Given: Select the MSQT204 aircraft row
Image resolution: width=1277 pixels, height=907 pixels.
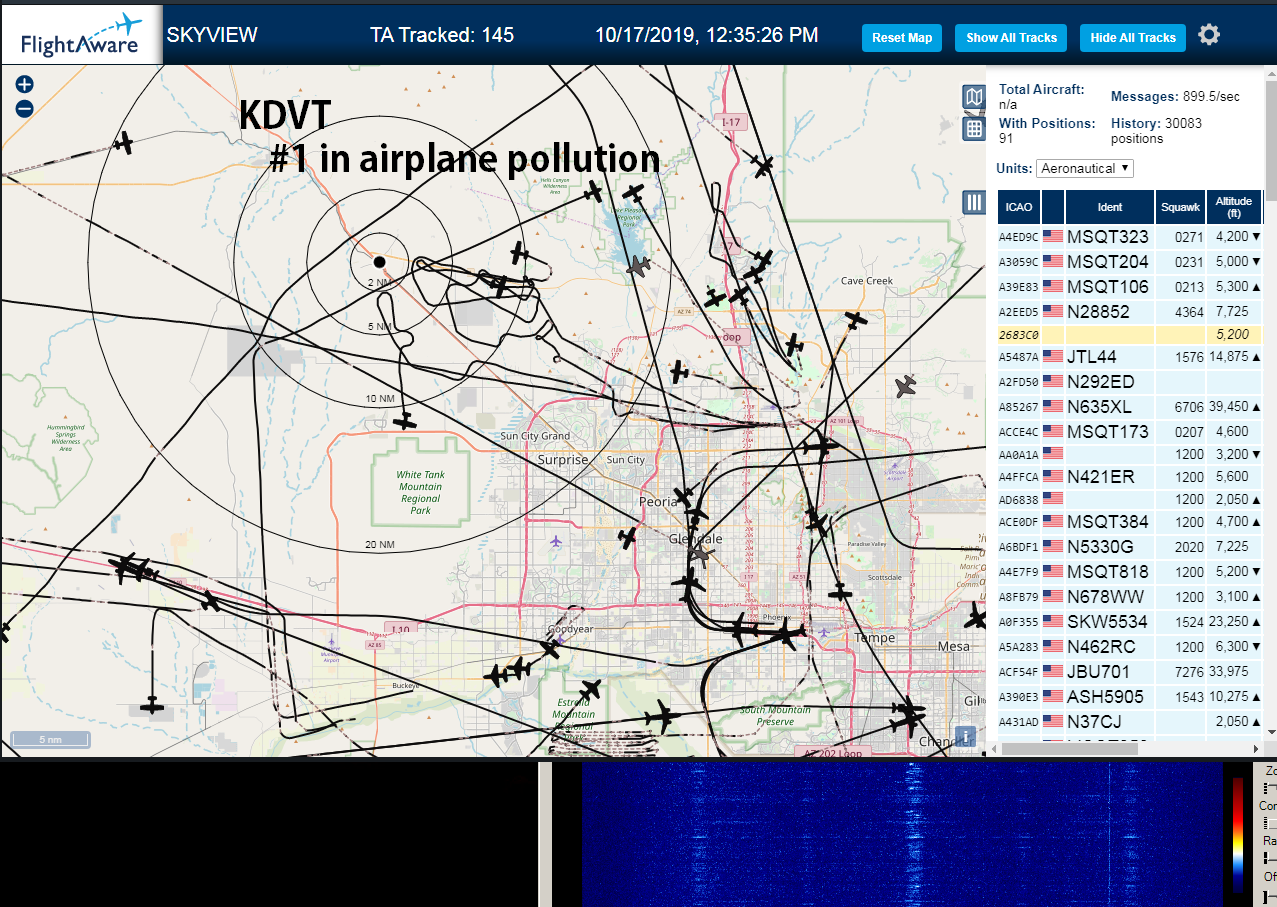Looking at the screenshot, I should click(1129, 262).
